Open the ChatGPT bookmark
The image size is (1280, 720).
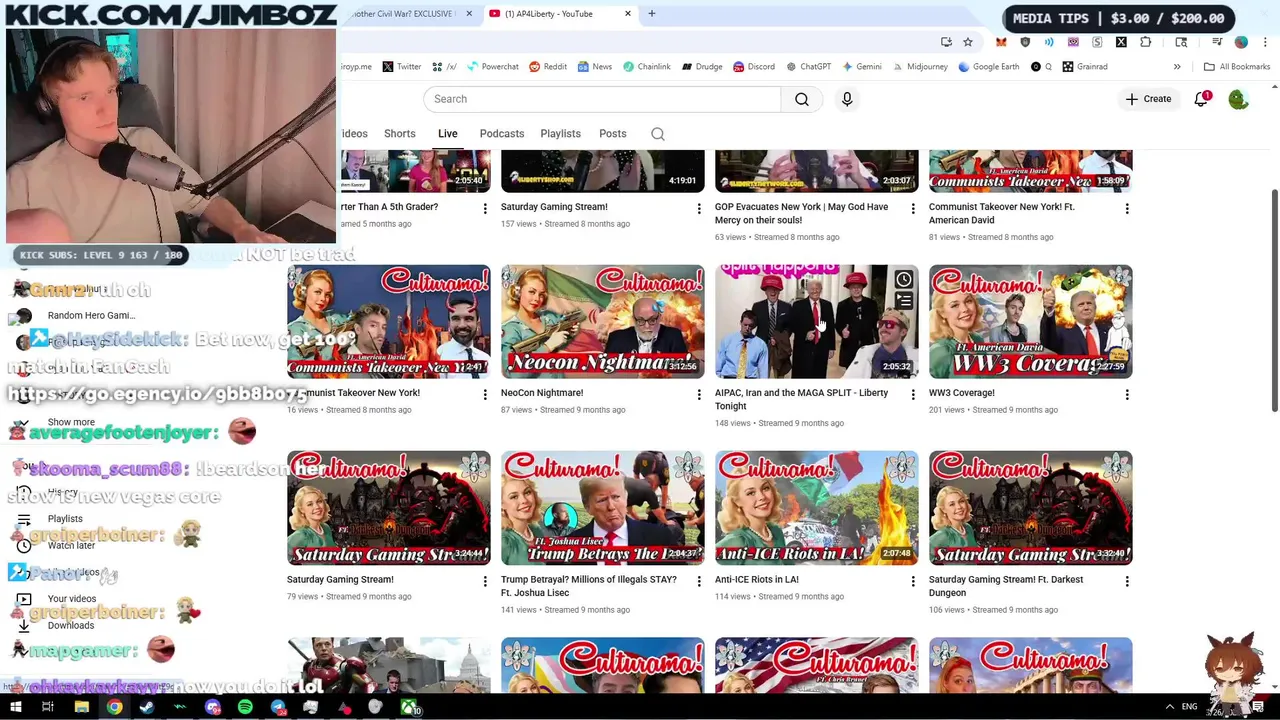pos(808,67)
